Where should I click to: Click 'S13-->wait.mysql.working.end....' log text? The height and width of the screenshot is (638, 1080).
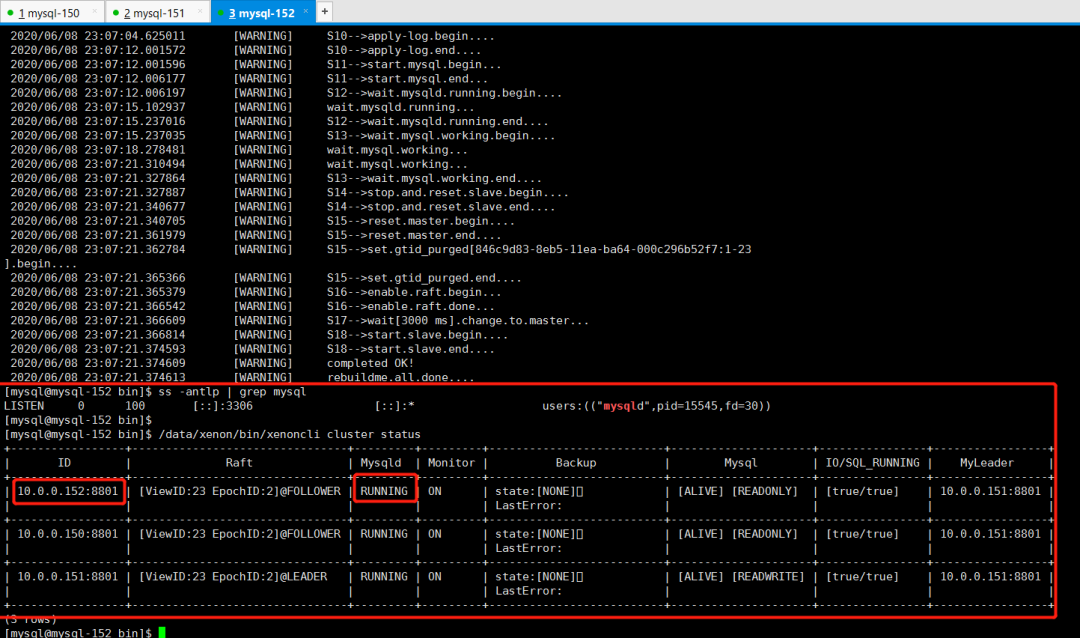point(434,178)
